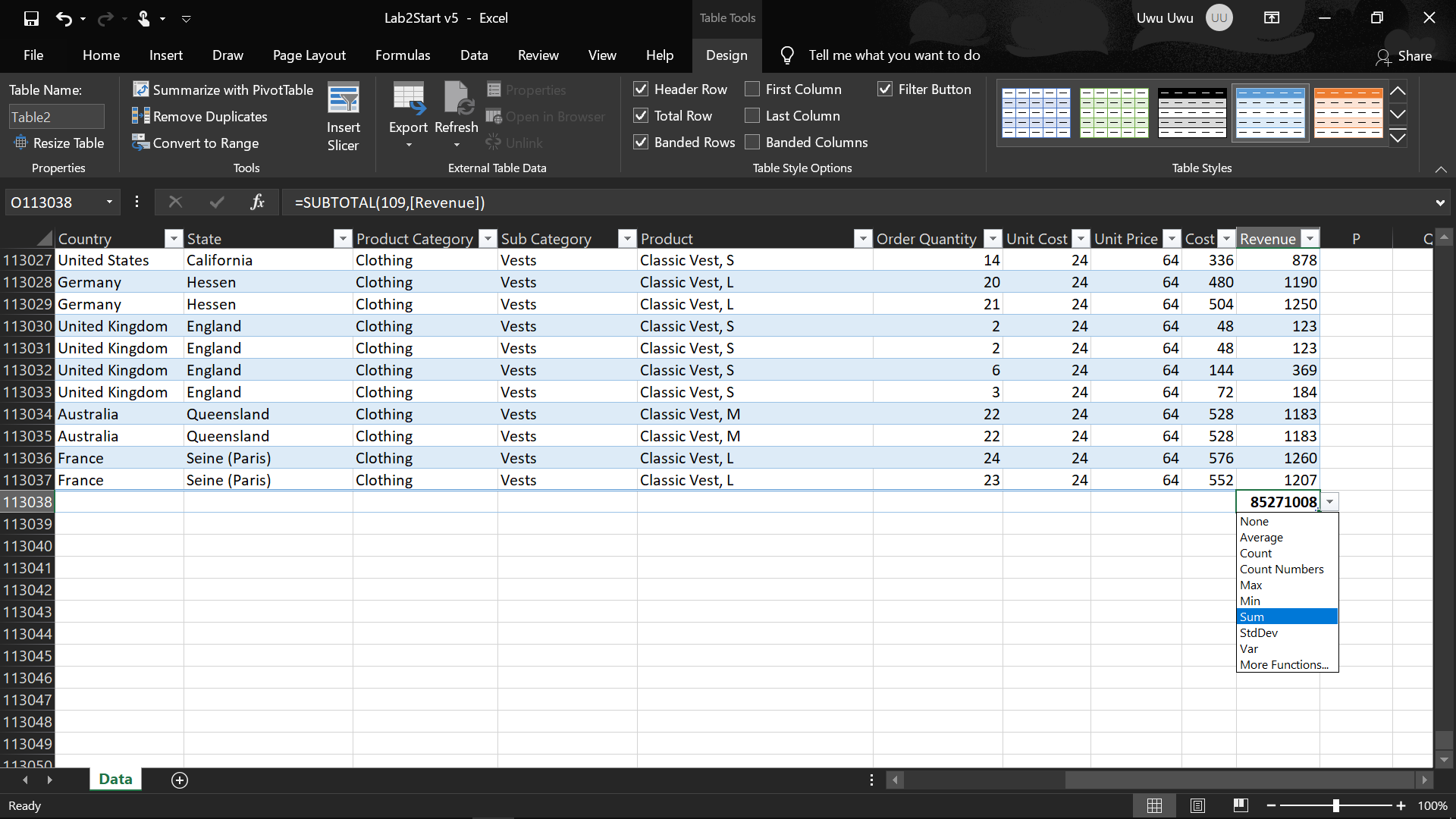1456x819 pixels.
Task: Open the Formulas ribbon tab
Action: 403,55
